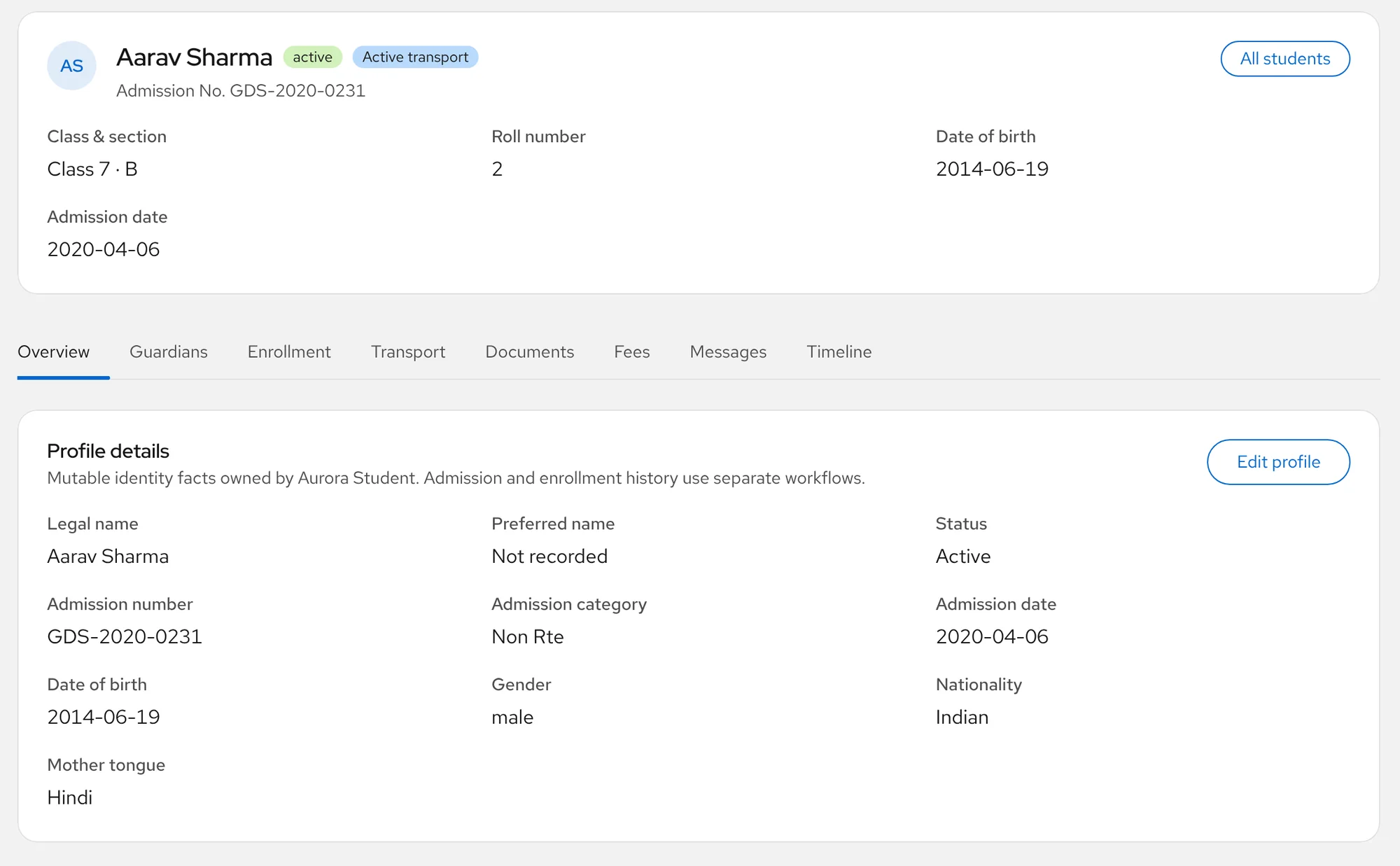Viewport: 1400px width, 866px height.
Task: Click the Profile details heading
Action: pyautogui.click(x=108, y=451)
